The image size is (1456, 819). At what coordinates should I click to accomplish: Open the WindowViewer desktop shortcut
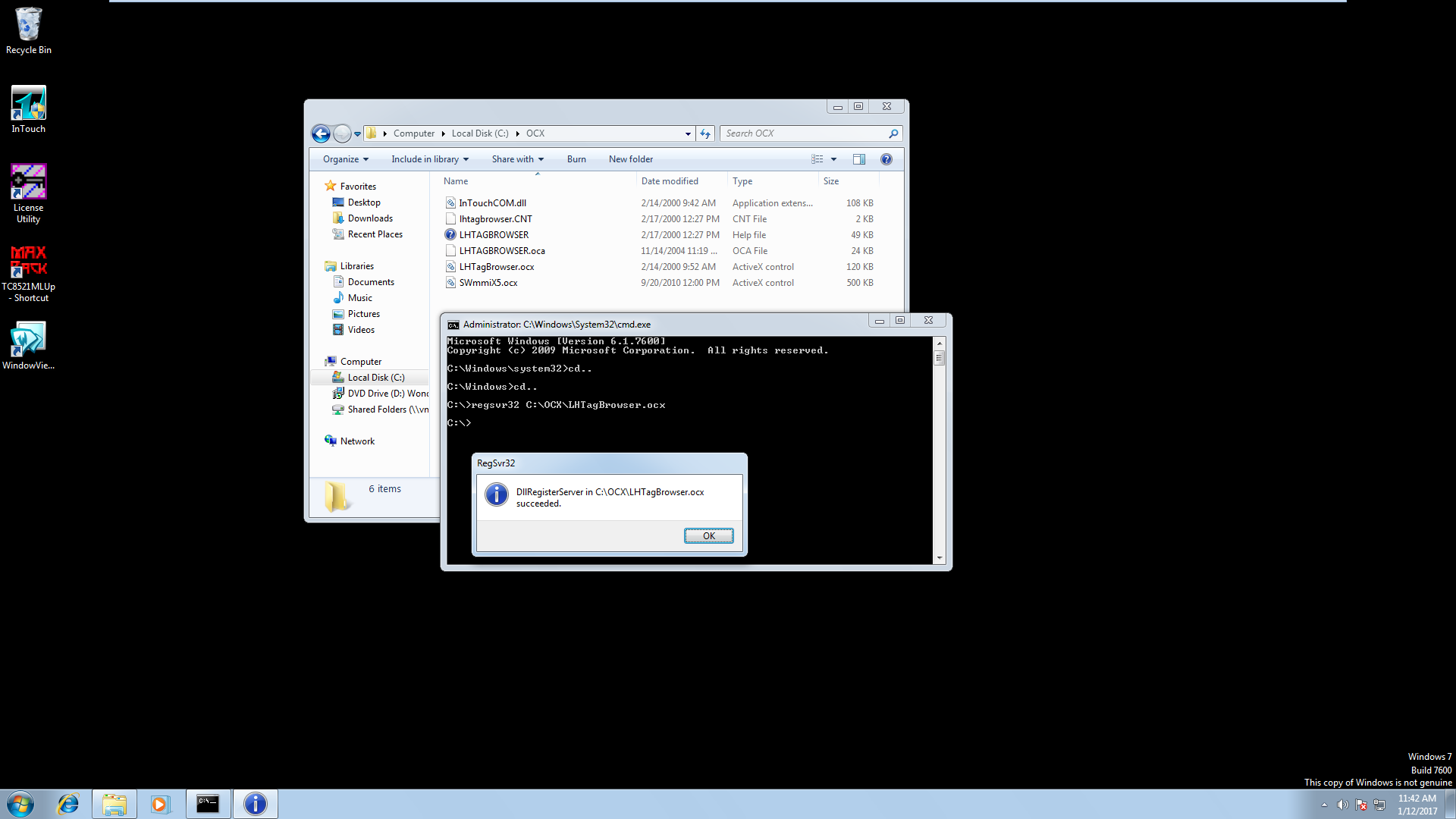coord(28,346)
